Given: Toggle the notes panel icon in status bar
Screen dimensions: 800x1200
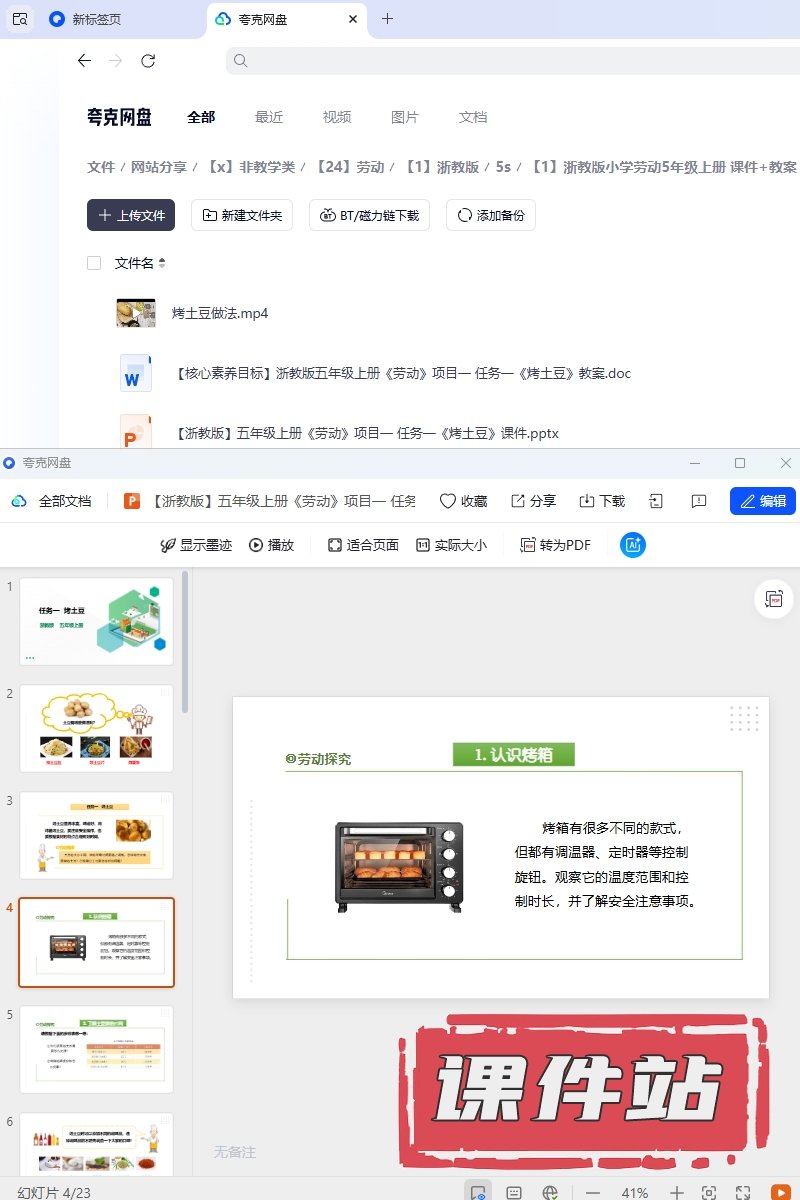Looking at the screenshot, I should (x=514, y=1192).
